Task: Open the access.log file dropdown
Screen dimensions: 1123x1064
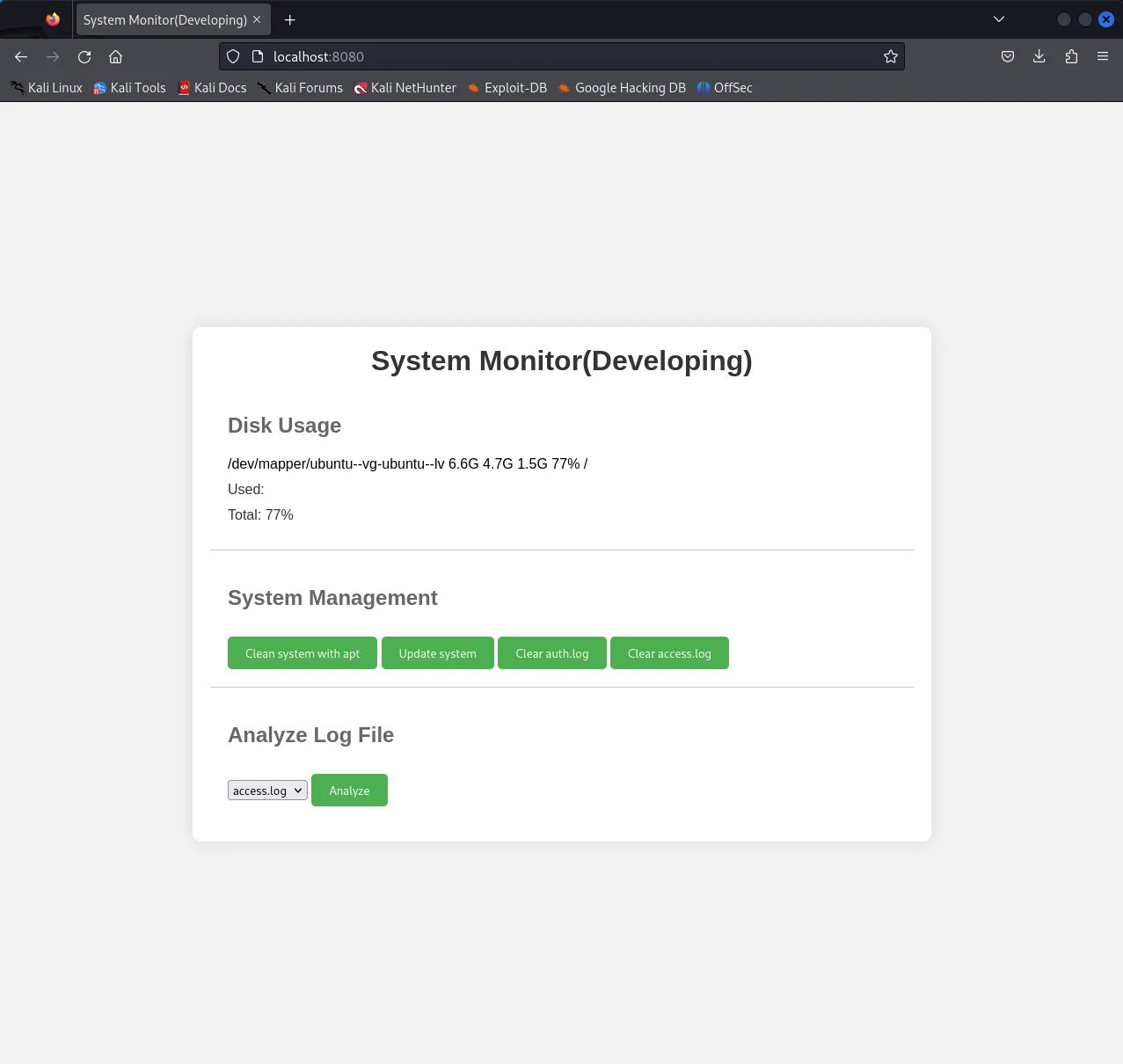Action: tap(267, 791)
